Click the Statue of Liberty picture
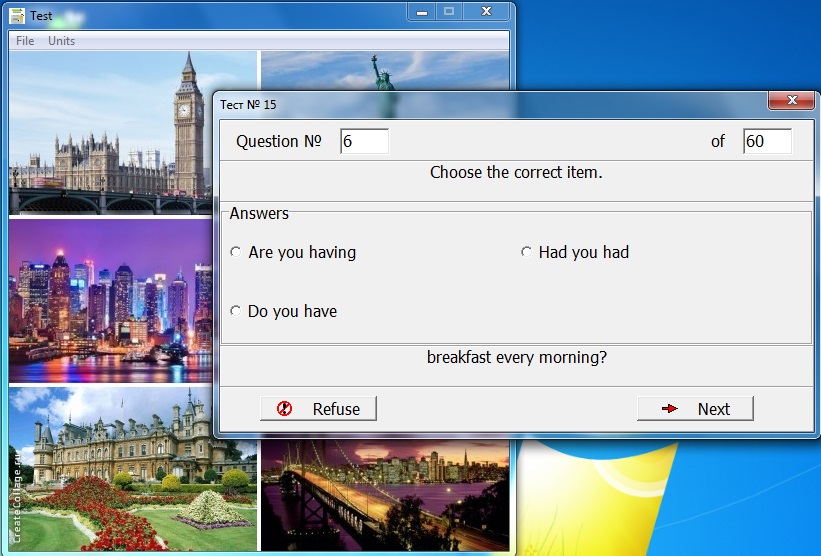The width and height of the screenshot is (821, 556). pyautogui.click(x=385, y=71)
